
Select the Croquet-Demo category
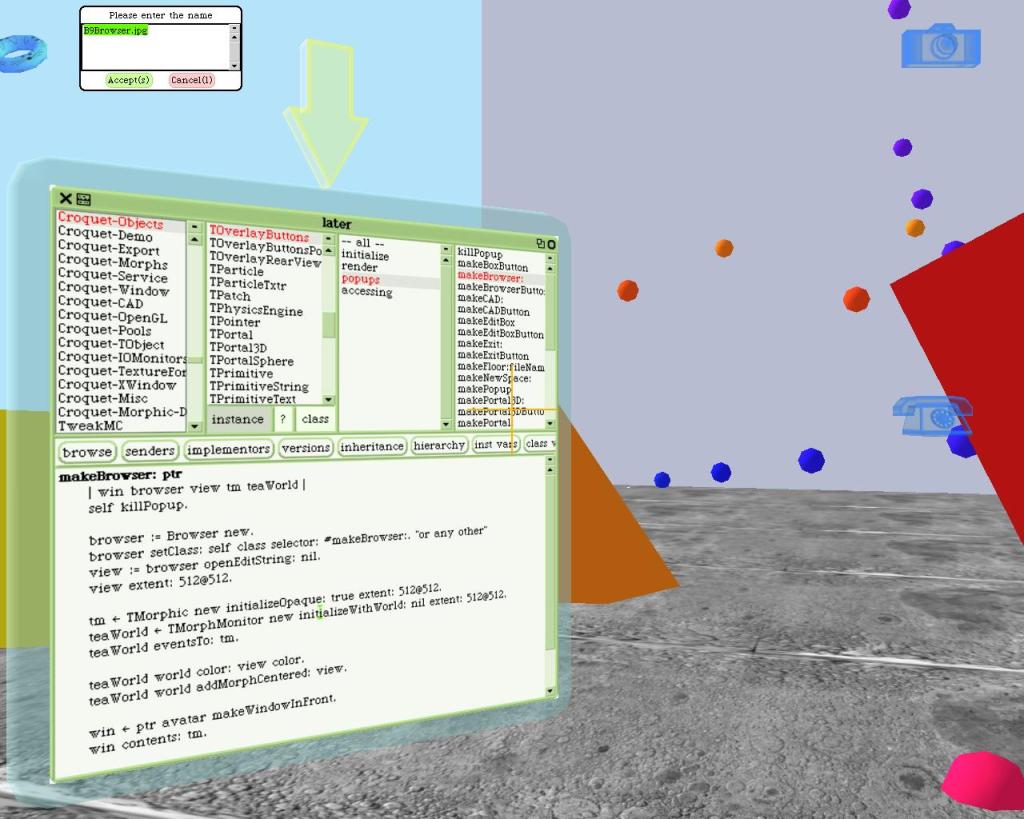(105, 234)
